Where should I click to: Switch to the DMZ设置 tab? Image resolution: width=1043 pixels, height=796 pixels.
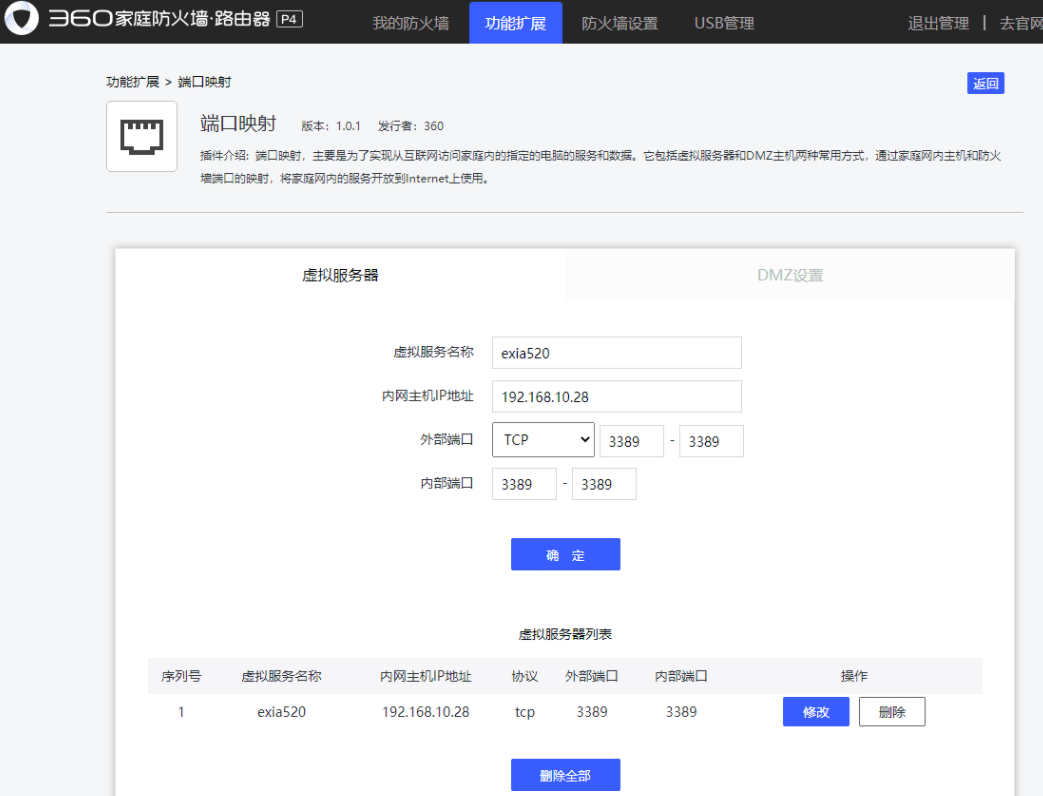pyautogui.click(x=789, y=275)
